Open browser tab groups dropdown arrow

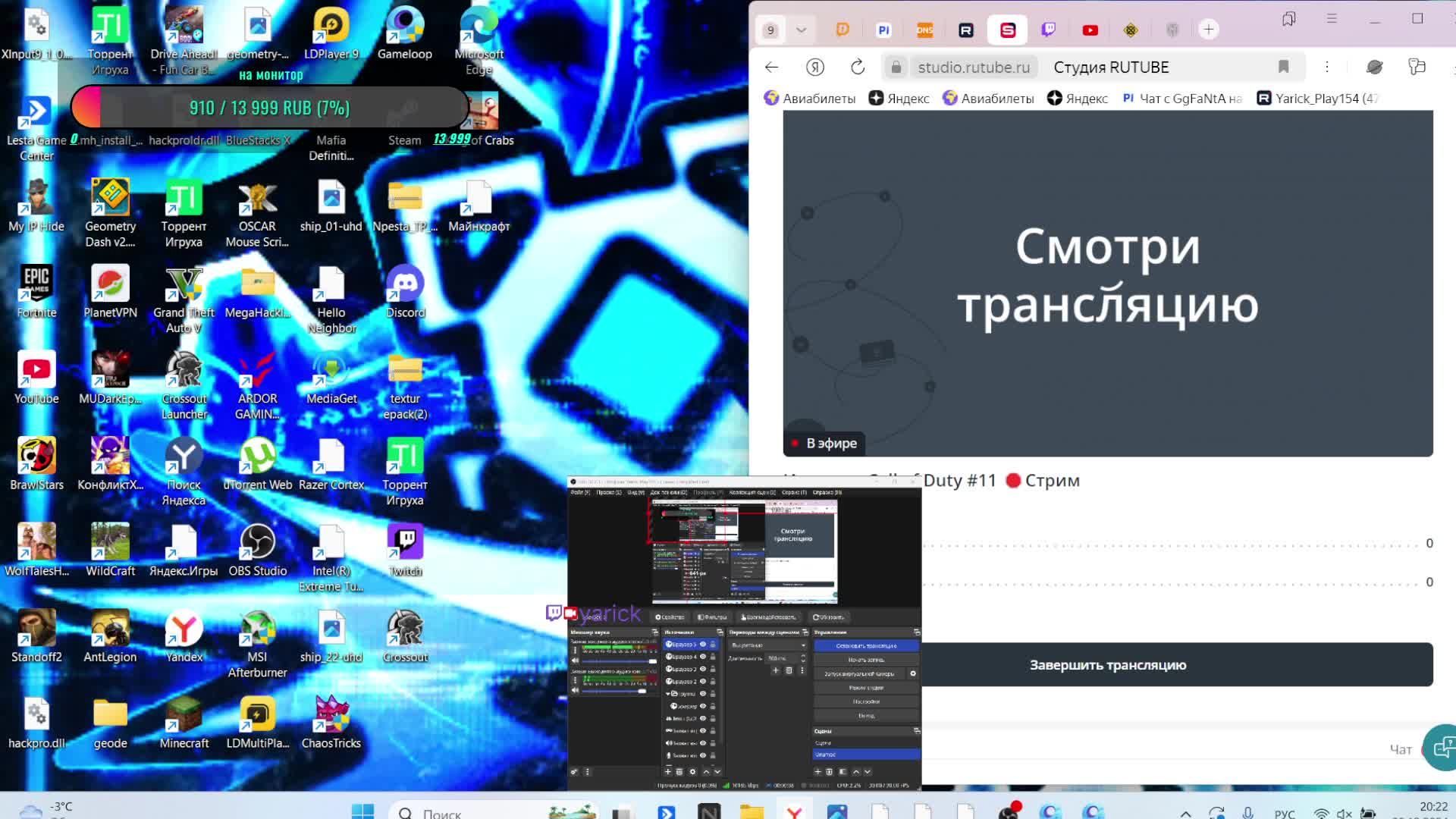coord(801,30)
